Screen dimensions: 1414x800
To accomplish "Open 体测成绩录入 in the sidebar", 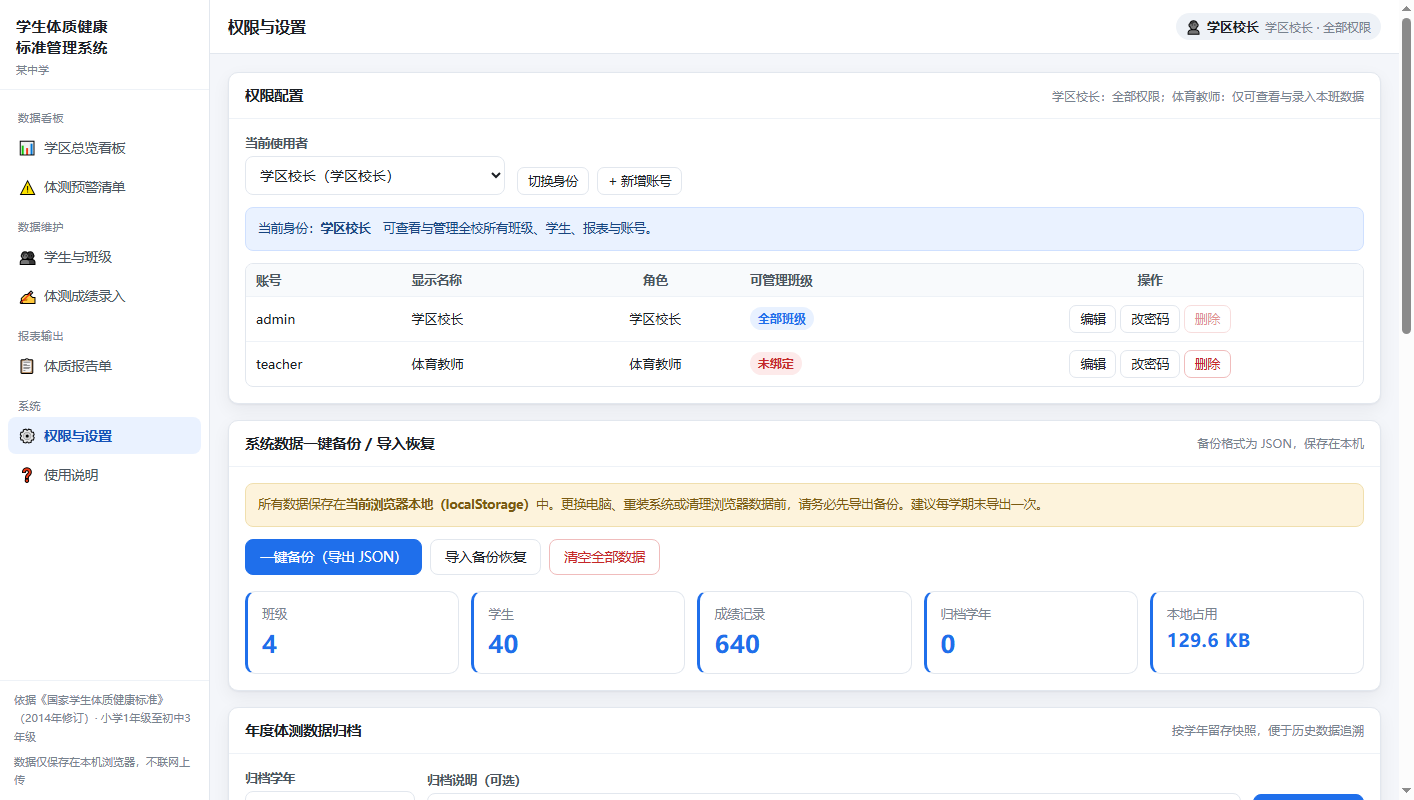I will (104, 296).
